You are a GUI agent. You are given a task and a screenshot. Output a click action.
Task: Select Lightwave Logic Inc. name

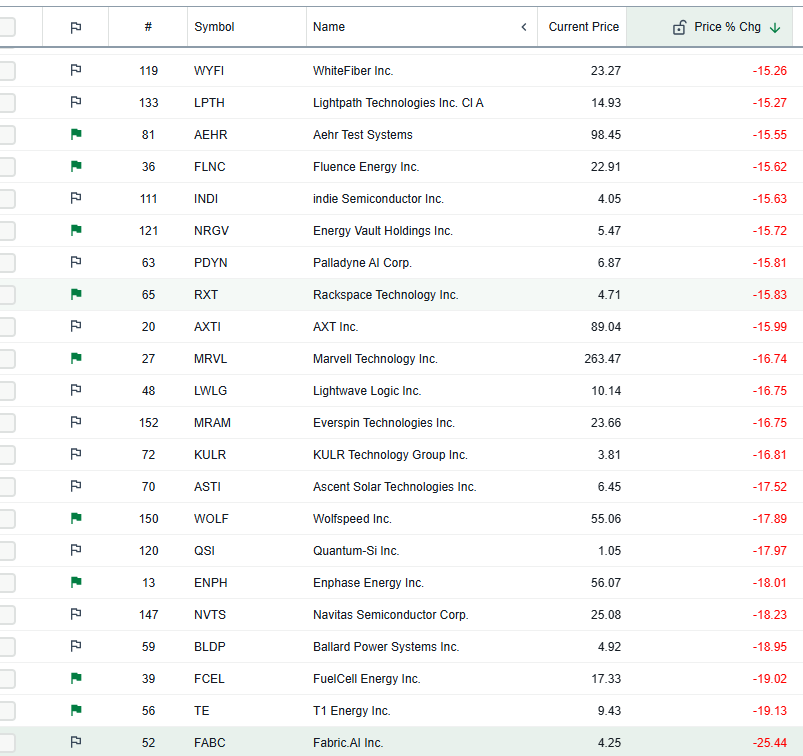pos(367,391)
